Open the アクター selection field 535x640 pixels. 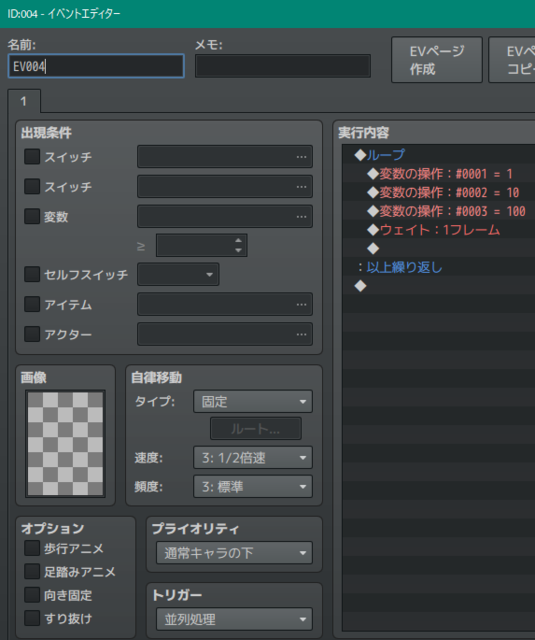[x=225, y=334]
